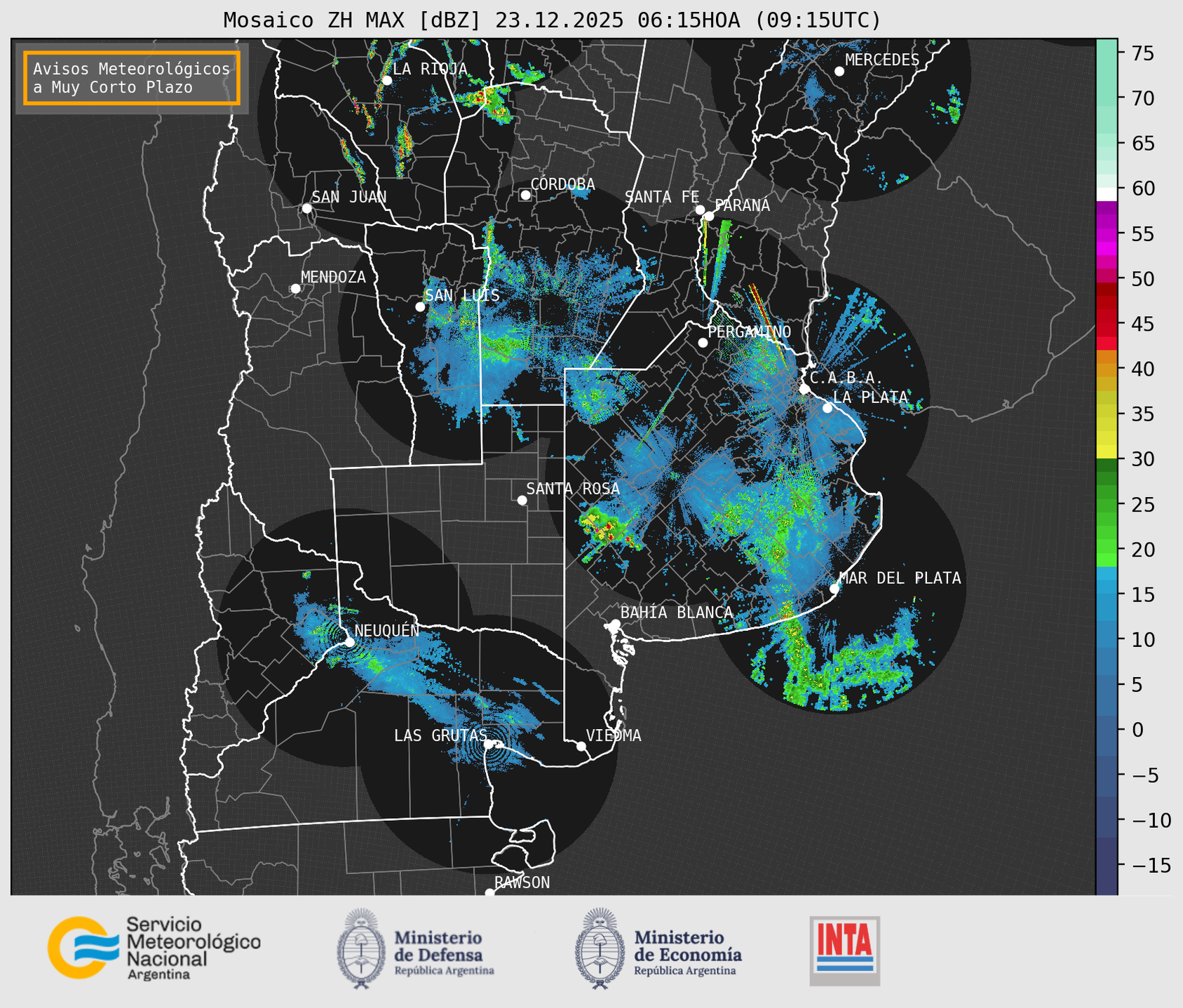Image resolution: width=1183 pixels, height=1008 pixels.
Task: Click the SANTA ROSA city marker dot
Action: pos(522,500)
